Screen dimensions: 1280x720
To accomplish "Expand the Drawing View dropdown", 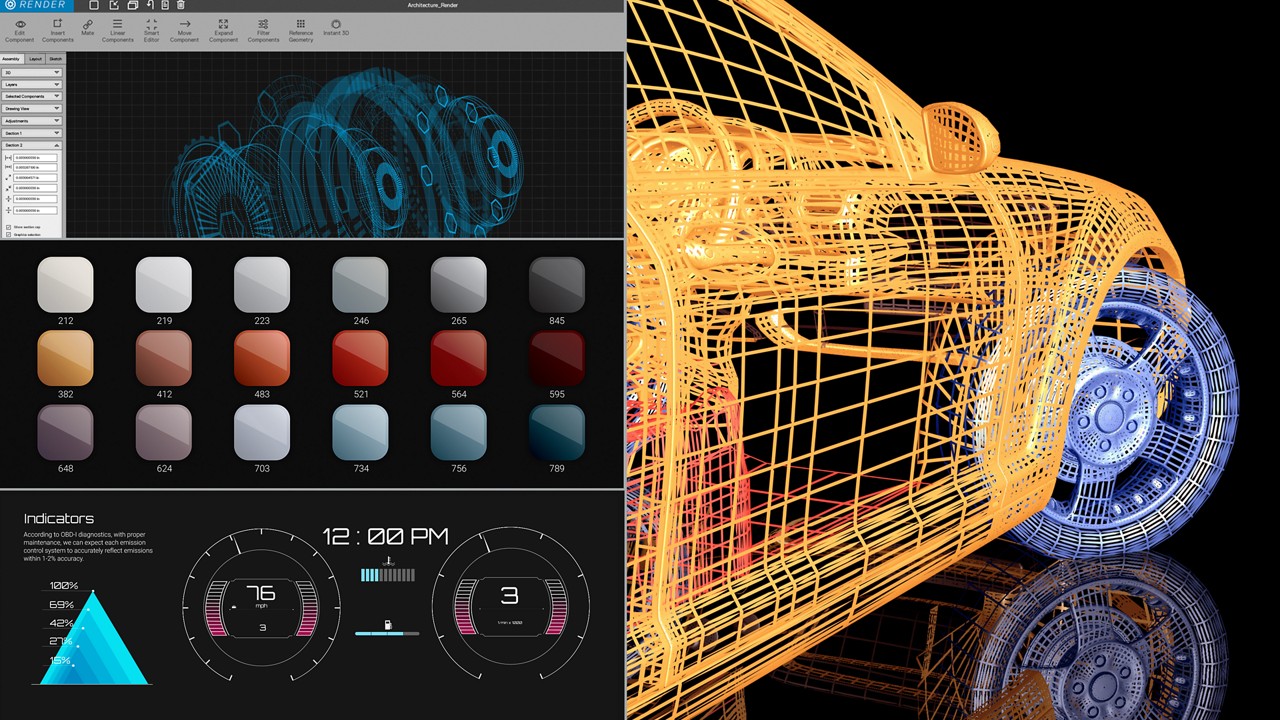I will click(32, 109).
